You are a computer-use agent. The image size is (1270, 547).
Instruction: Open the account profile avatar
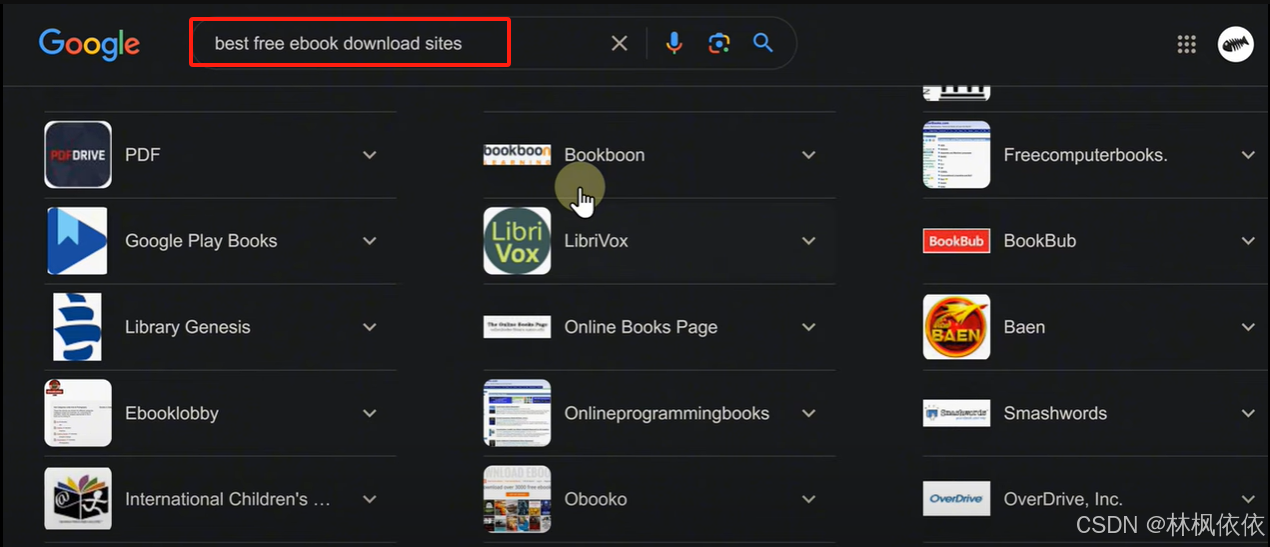(1235, 44)
